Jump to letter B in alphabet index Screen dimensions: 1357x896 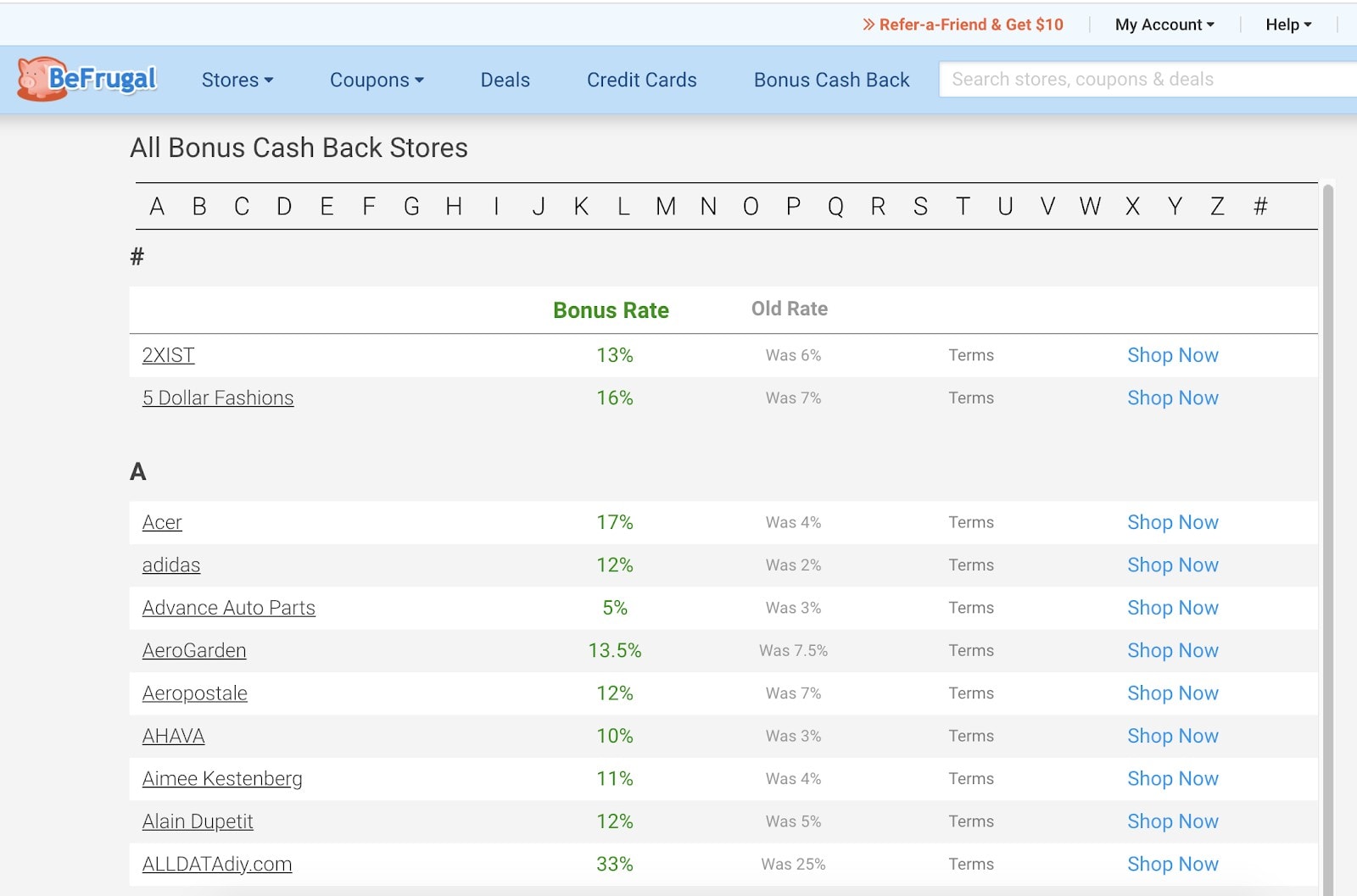199,206
